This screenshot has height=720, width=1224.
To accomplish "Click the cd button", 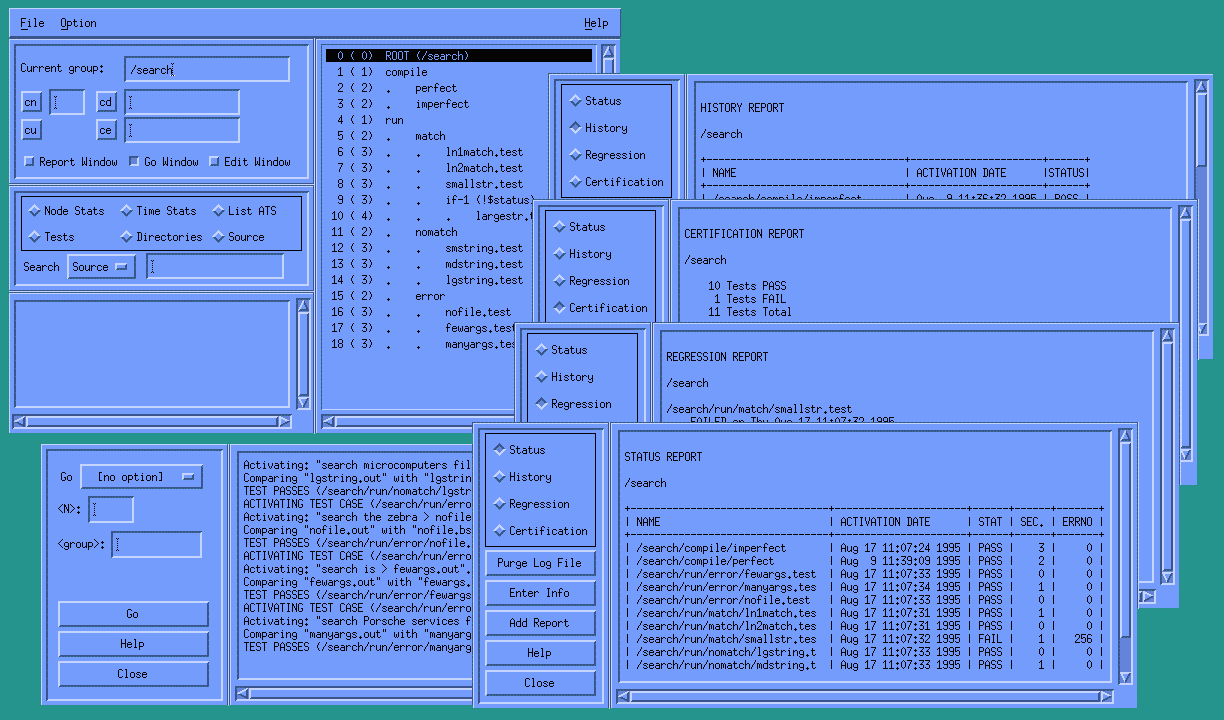I will (x=106, y=103).
